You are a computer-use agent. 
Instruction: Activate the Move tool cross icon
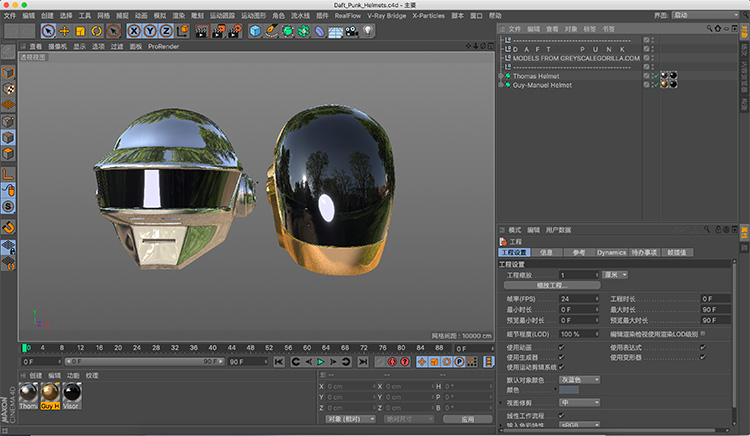64,31
